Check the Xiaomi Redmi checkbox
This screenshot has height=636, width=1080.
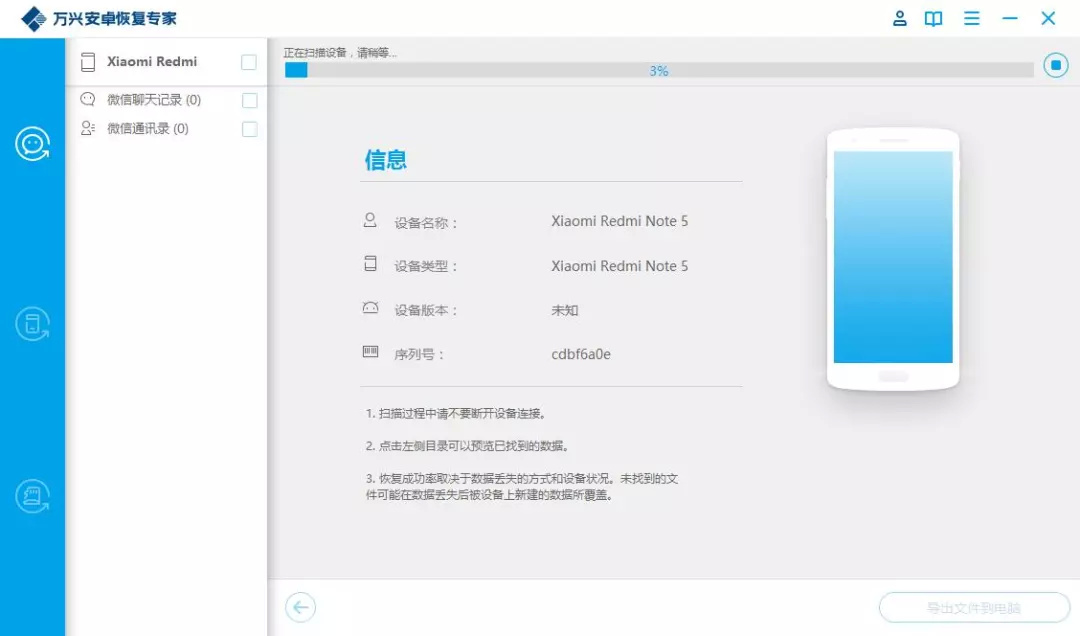pos(249,61)
